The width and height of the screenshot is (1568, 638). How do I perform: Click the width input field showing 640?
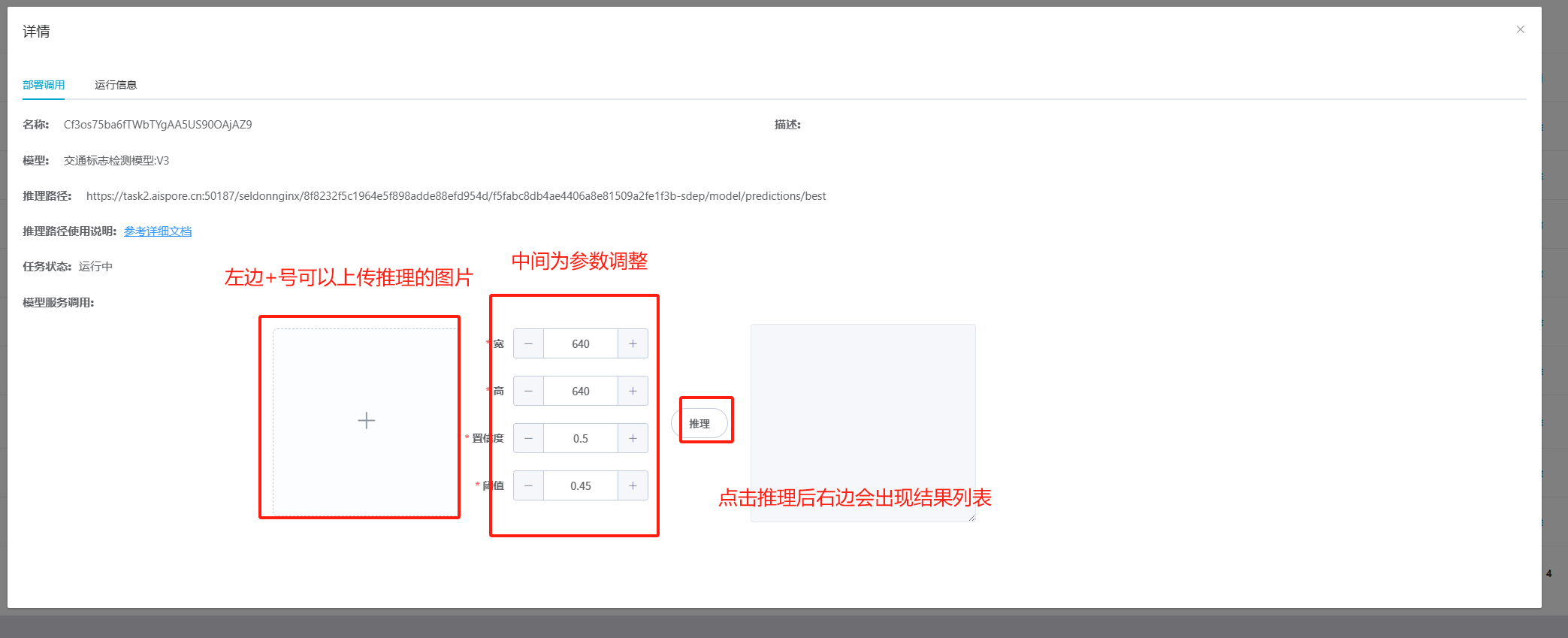581,344
